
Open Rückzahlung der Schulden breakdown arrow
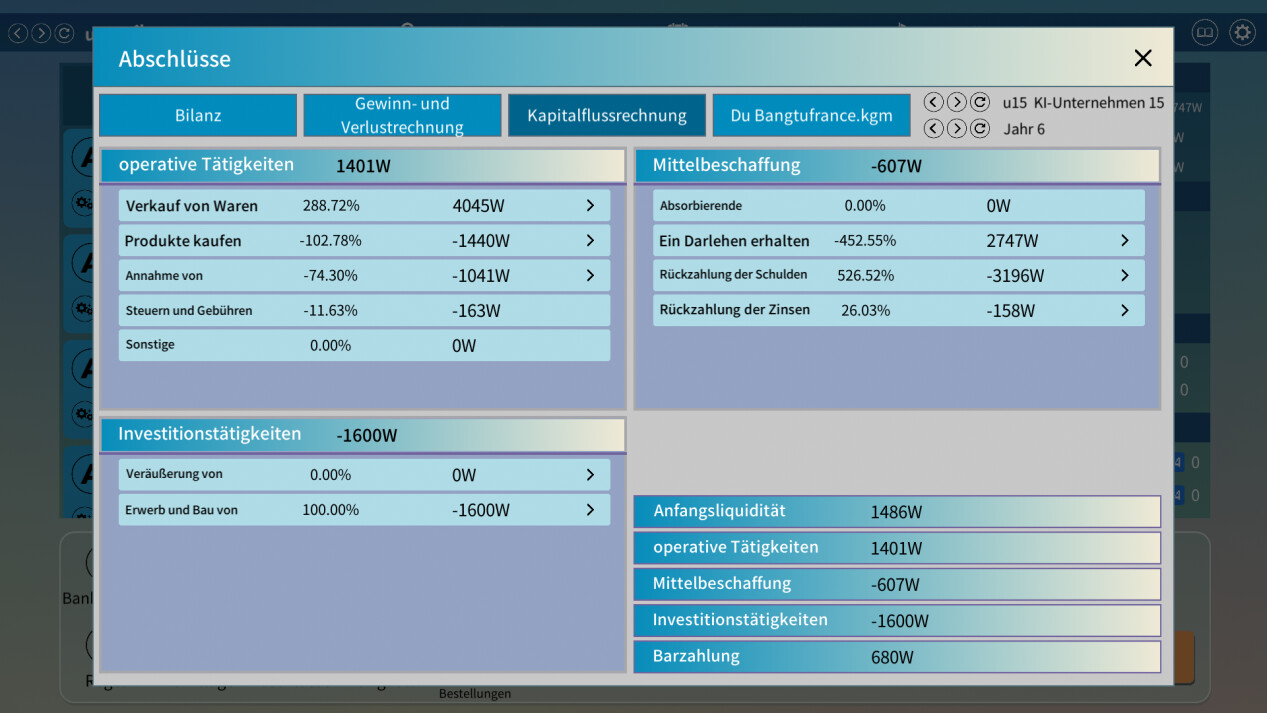(1124, 276)
